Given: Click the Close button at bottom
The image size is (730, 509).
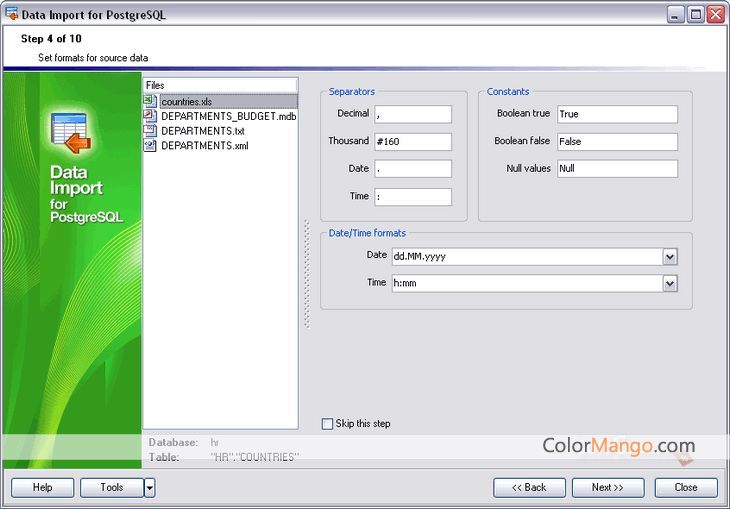Looking at the screenshot, I should point(686,488).
